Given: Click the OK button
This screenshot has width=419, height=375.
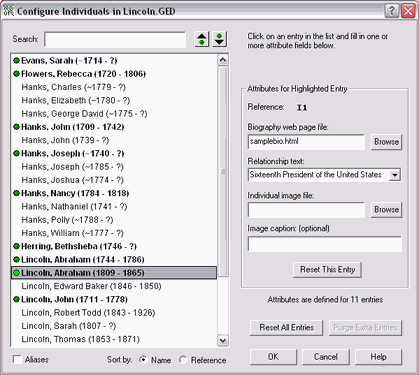Looking at the screenshot, I should click(273, 357).
